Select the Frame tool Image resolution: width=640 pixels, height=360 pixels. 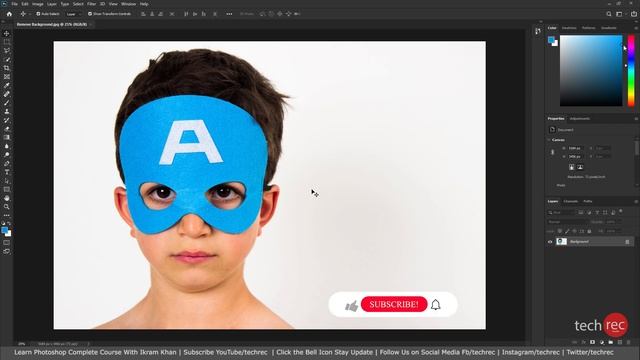7,77
